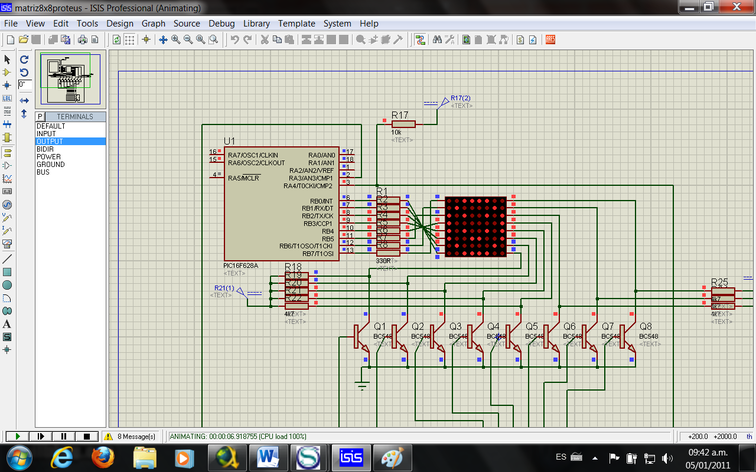Screen dimensions: 756x472
Task: Transfer the netlist to ARES
Action: 550,40
